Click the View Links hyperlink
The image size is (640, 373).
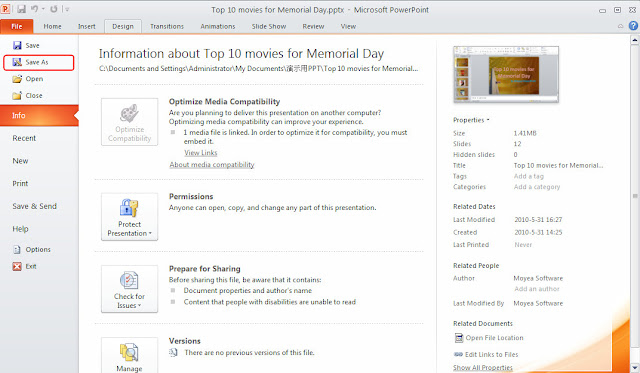point(200,153)
